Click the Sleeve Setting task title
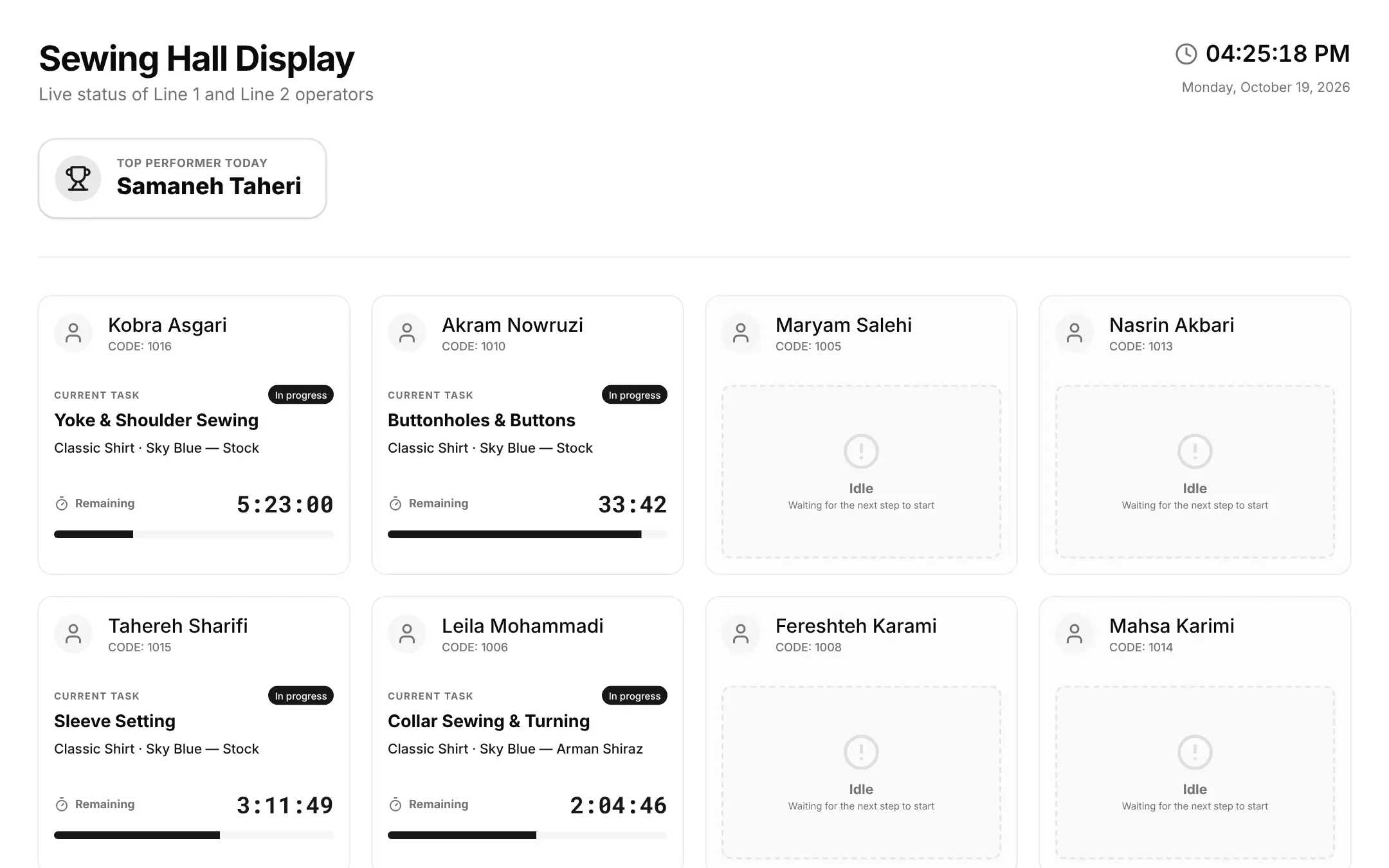Viewport: 1389px width, 868px height. point(114,721)
